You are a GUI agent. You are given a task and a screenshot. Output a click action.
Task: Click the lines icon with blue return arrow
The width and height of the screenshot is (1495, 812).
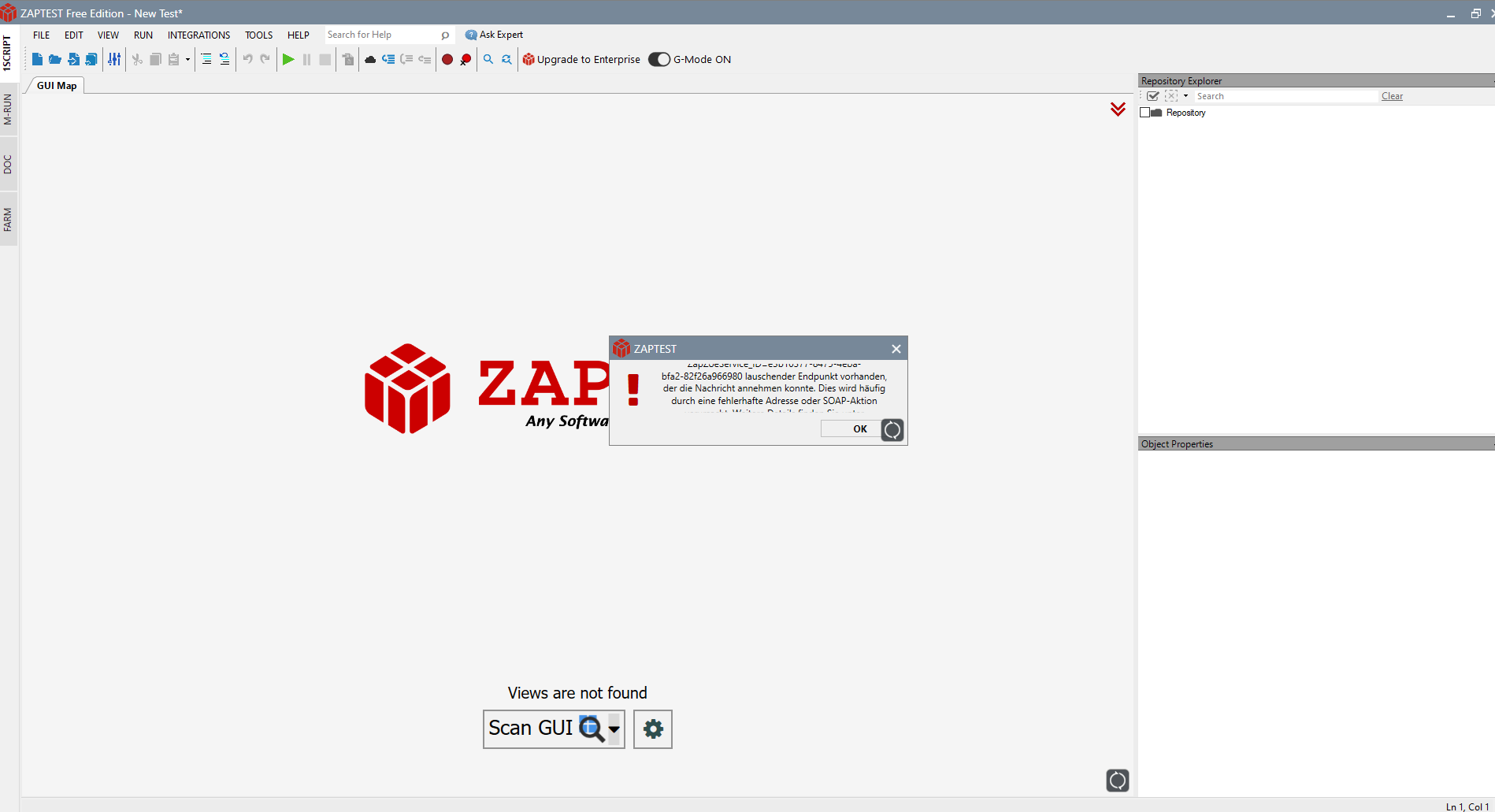pos(224,60)
